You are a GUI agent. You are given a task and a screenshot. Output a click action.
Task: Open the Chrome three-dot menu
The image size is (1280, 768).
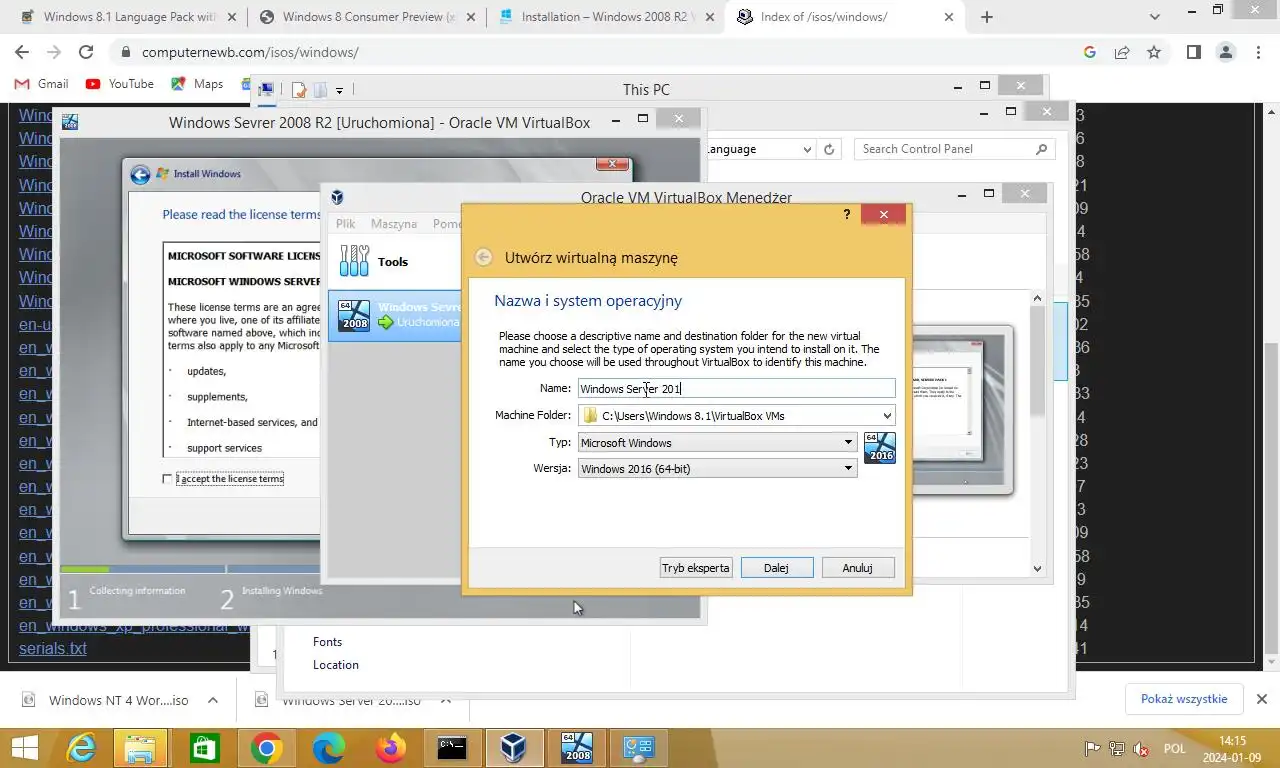1258,52
